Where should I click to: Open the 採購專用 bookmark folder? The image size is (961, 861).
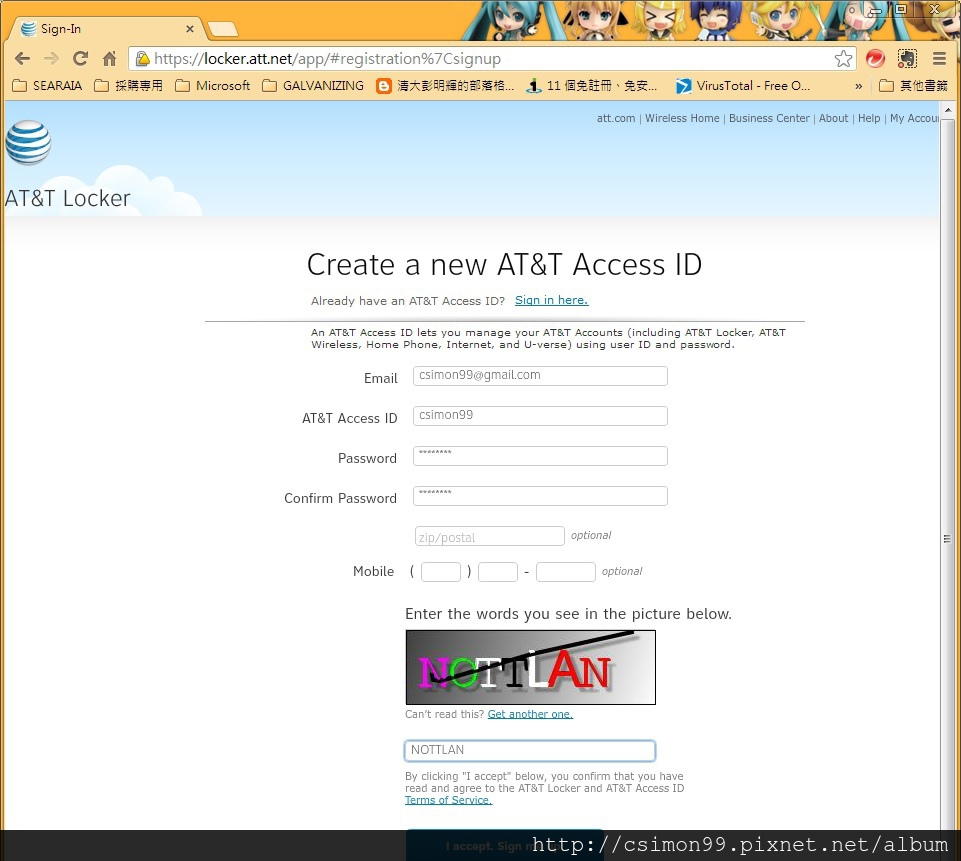pos(129,86)
